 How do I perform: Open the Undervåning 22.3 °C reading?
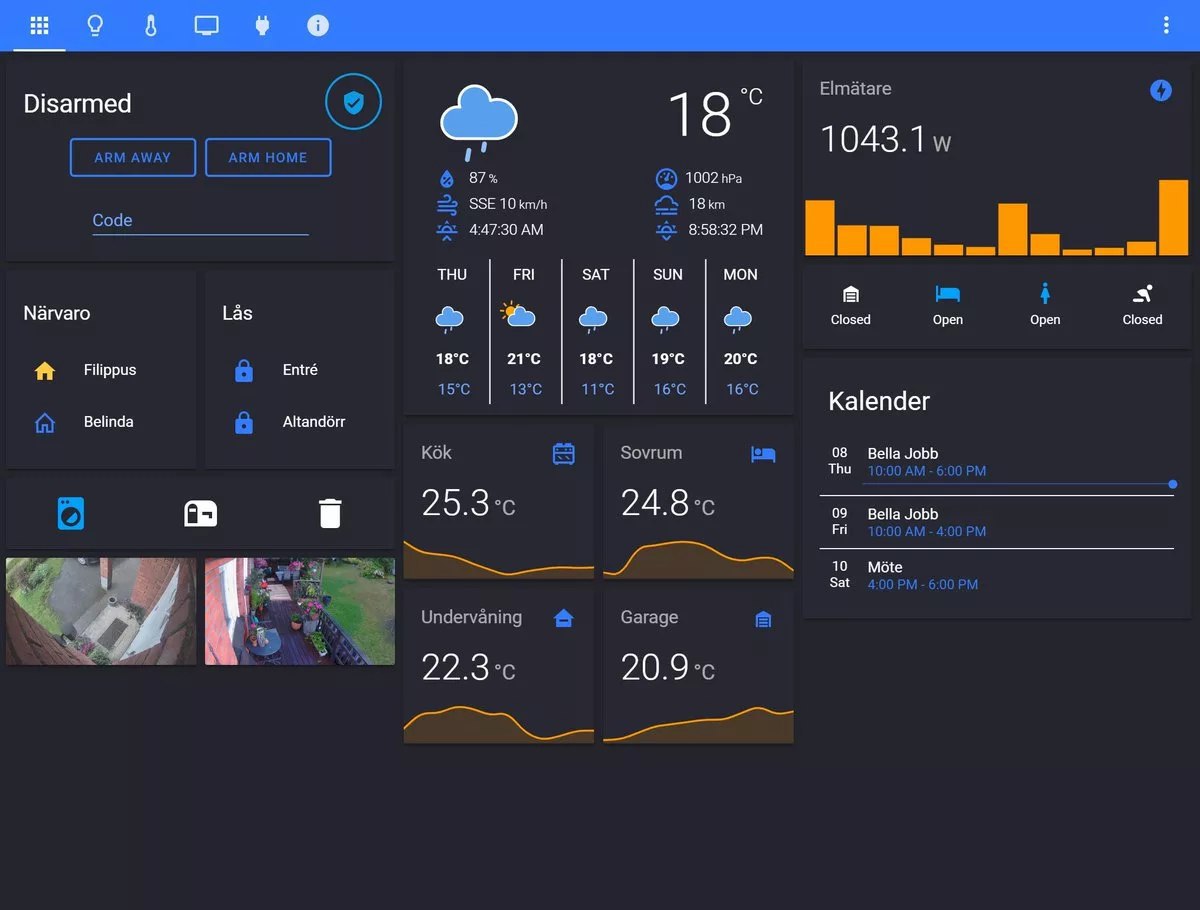[468, 667]
